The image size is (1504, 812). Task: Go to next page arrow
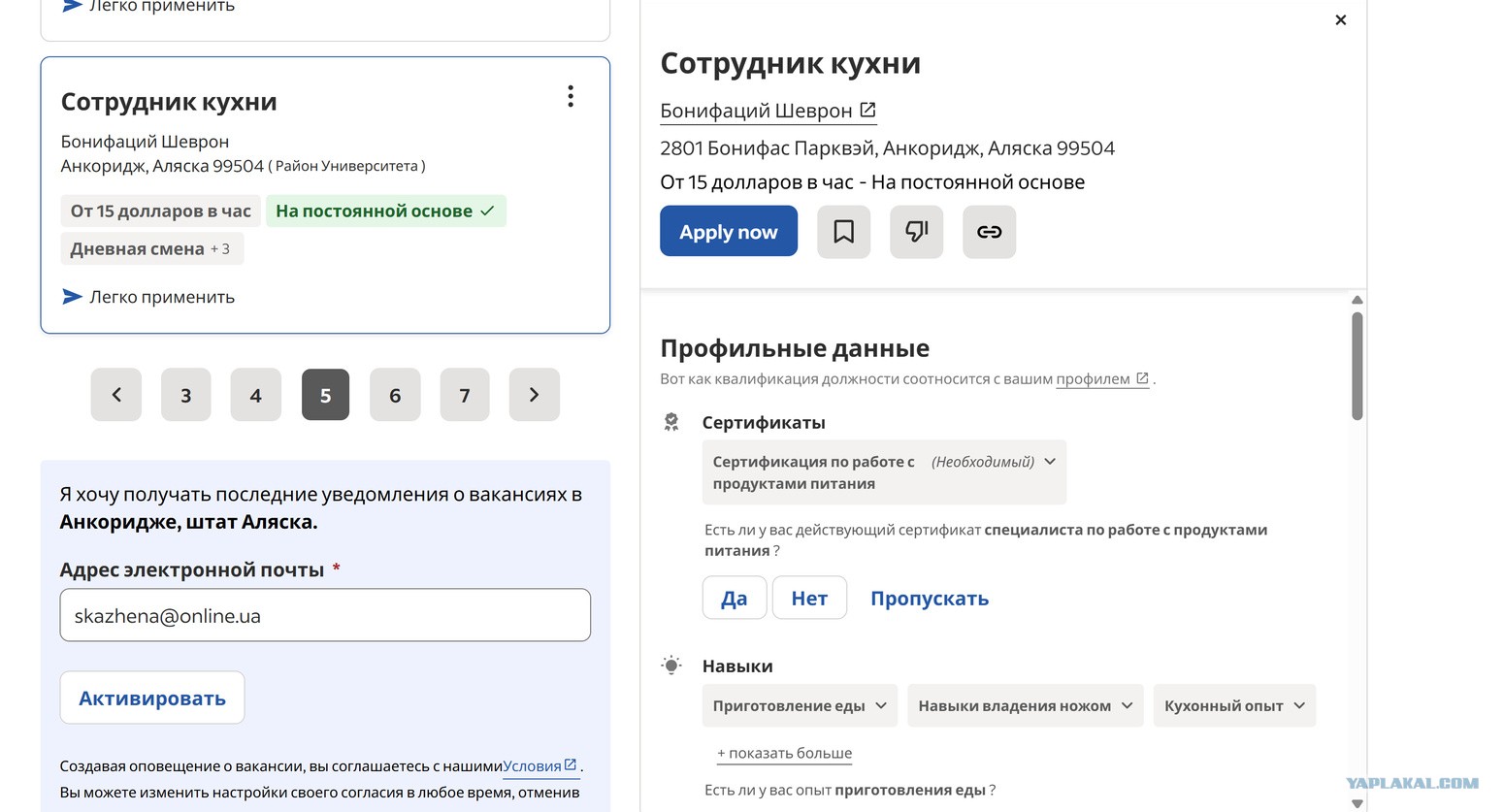coord(535,395)
